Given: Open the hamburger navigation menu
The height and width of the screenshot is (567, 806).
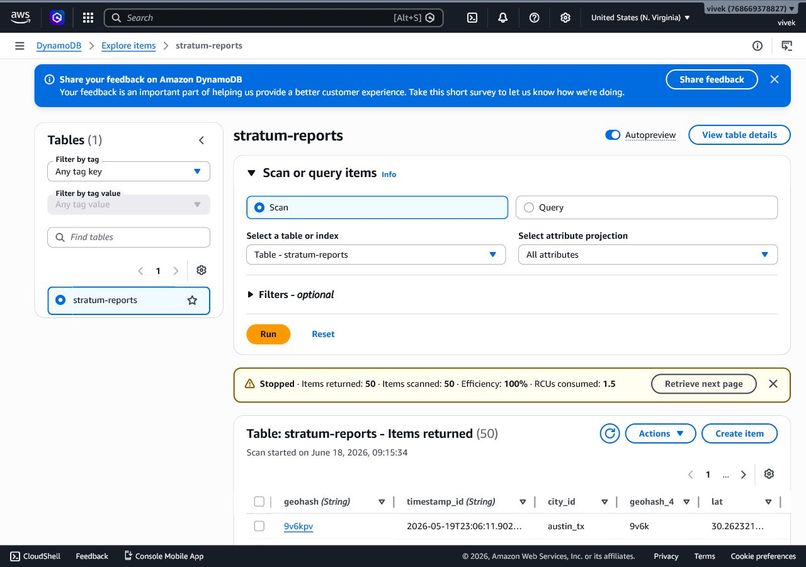Looking at the screenshot, I should [x=20, y=46].
